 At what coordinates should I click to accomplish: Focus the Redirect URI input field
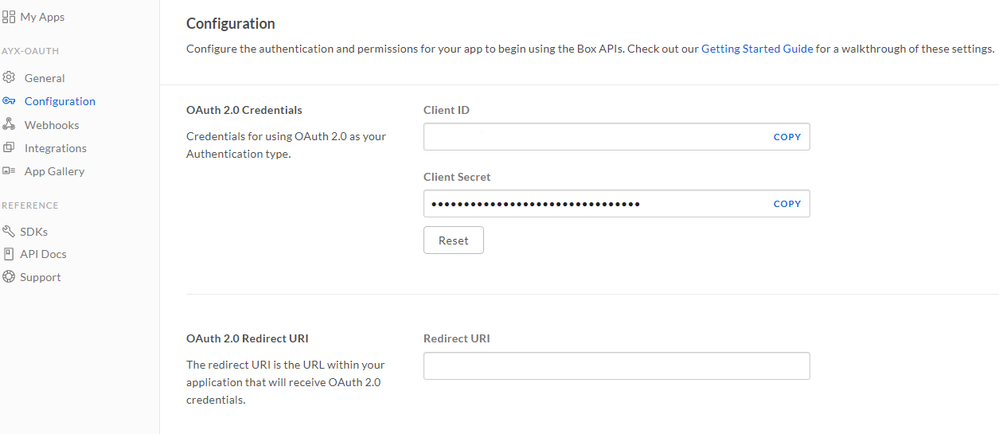coord(616,366)
